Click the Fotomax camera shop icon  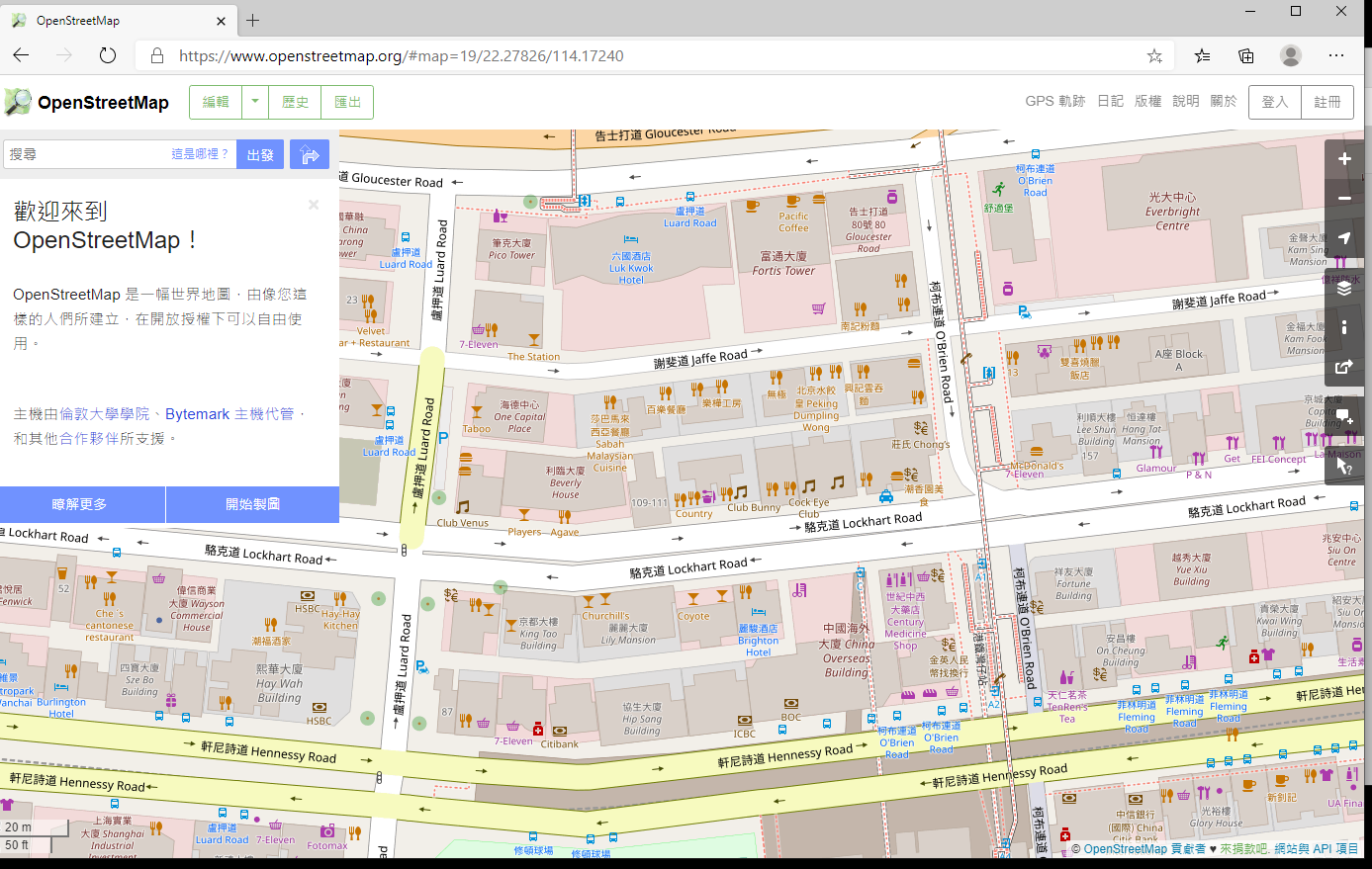[326, 831]
